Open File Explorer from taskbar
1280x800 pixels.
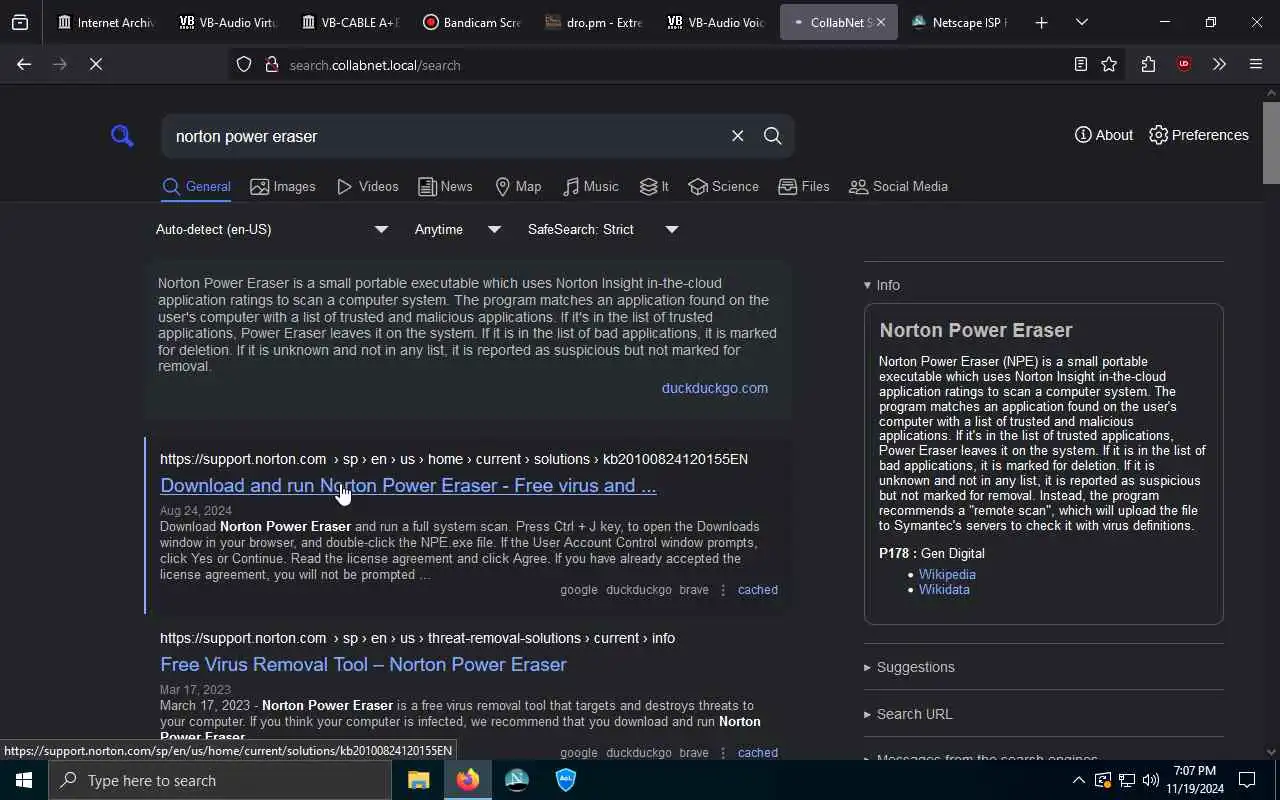[419, 780]
